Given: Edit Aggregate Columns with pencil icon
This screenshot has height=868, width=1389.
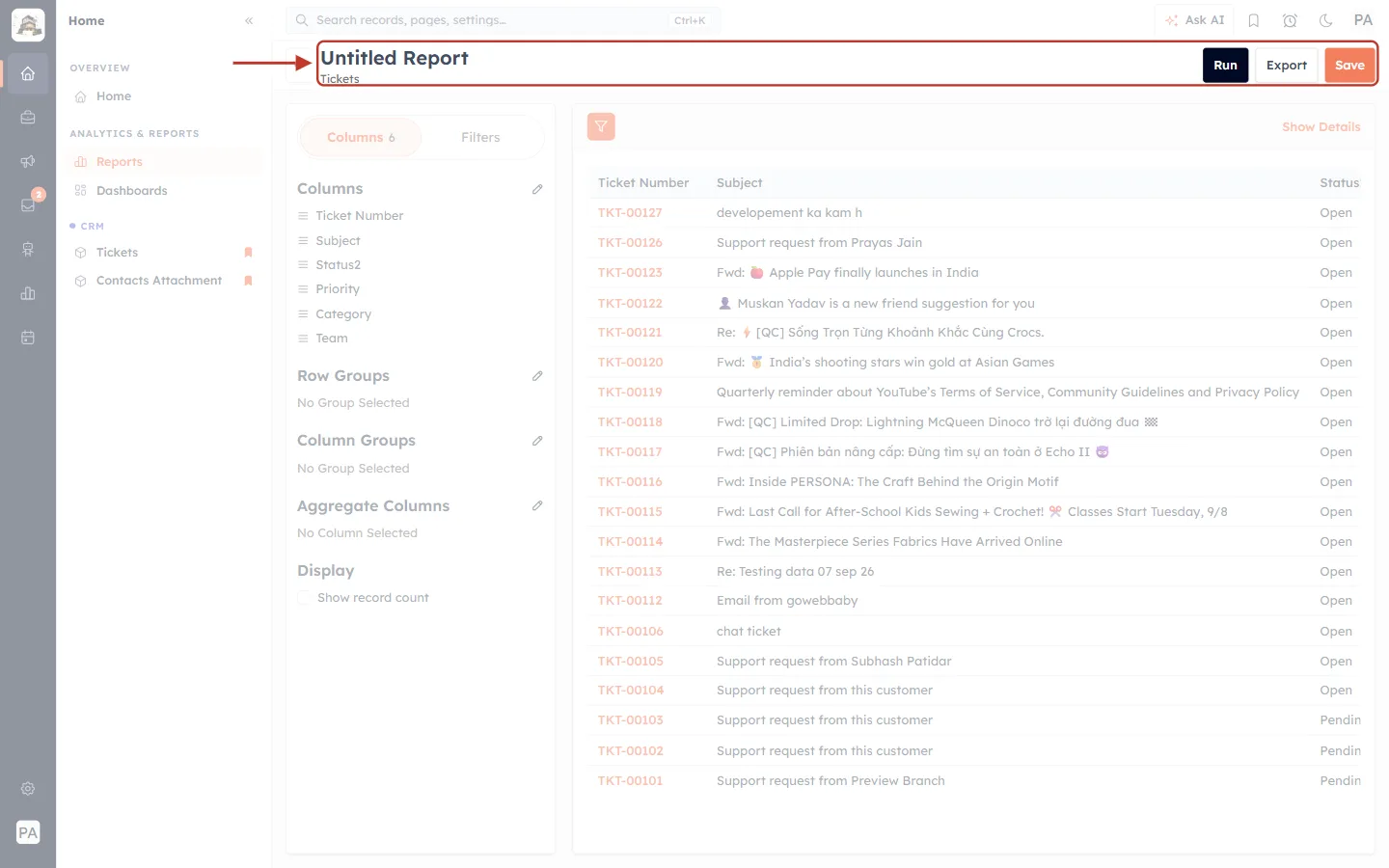Looking at the screenshot, I should [537, 505].
